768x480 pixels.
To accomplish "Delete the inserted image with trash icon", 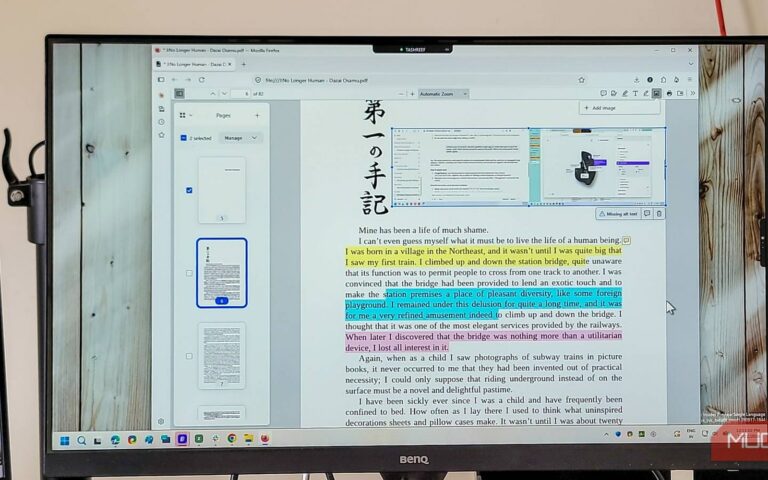I will 659,214.
